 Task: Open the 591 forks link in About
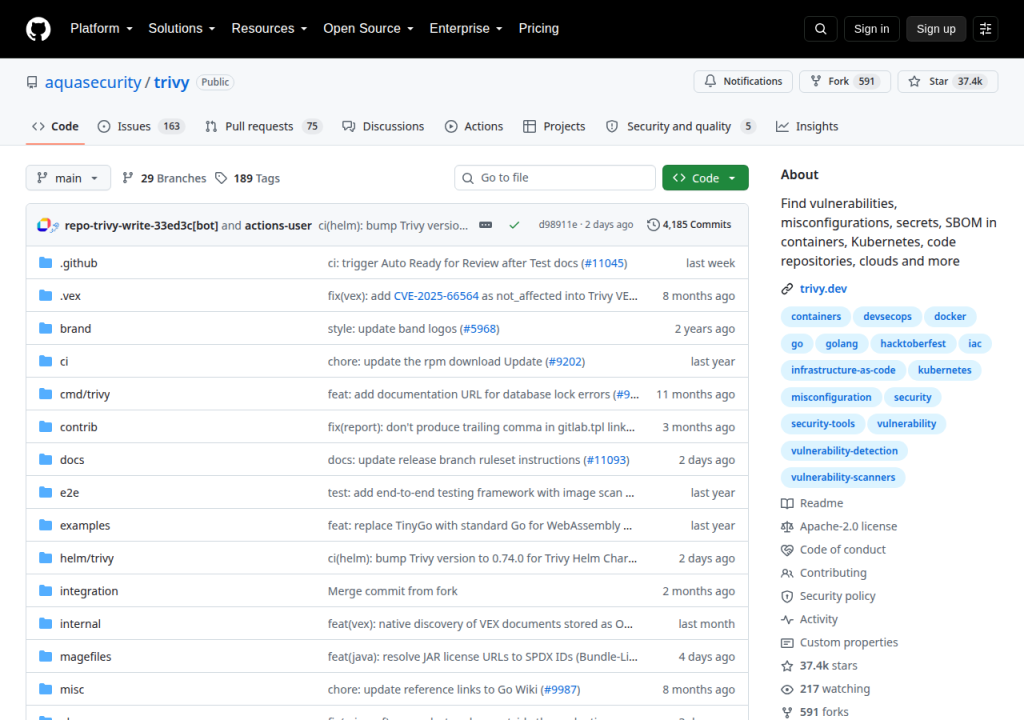[824, 712]
